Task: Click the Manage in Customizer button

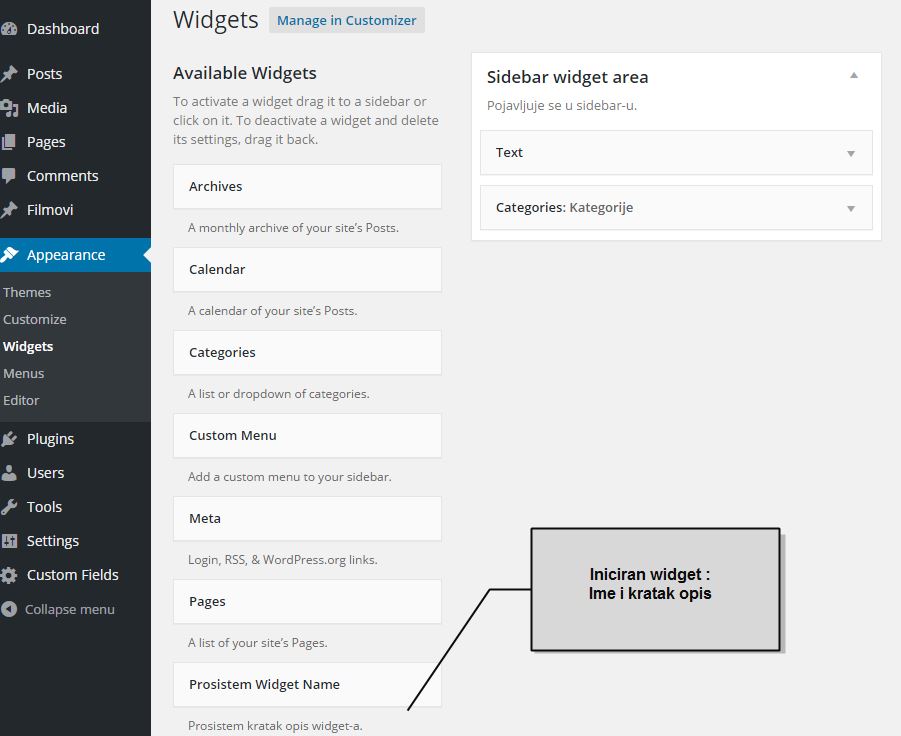Action: (x=346, y=20)
